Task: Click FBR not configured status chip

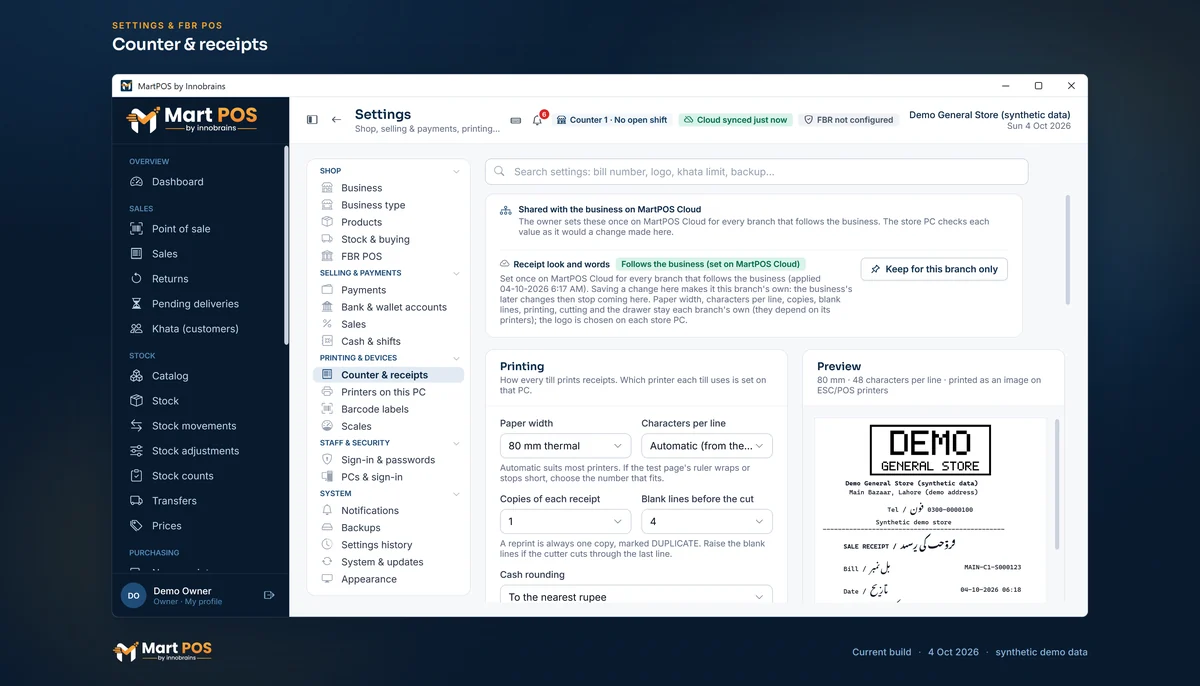Action: [849, 120]
